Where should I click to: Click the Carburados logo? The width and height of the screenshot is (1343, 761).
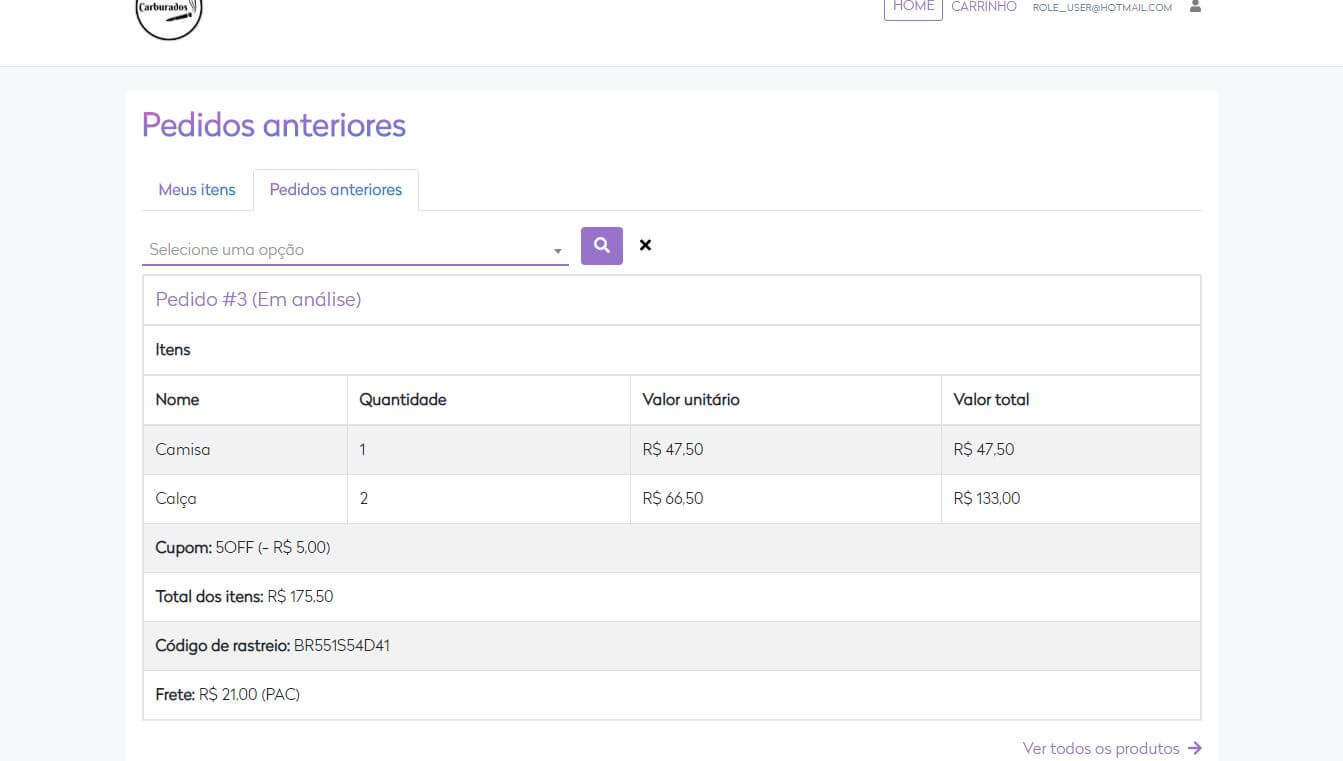169,14
